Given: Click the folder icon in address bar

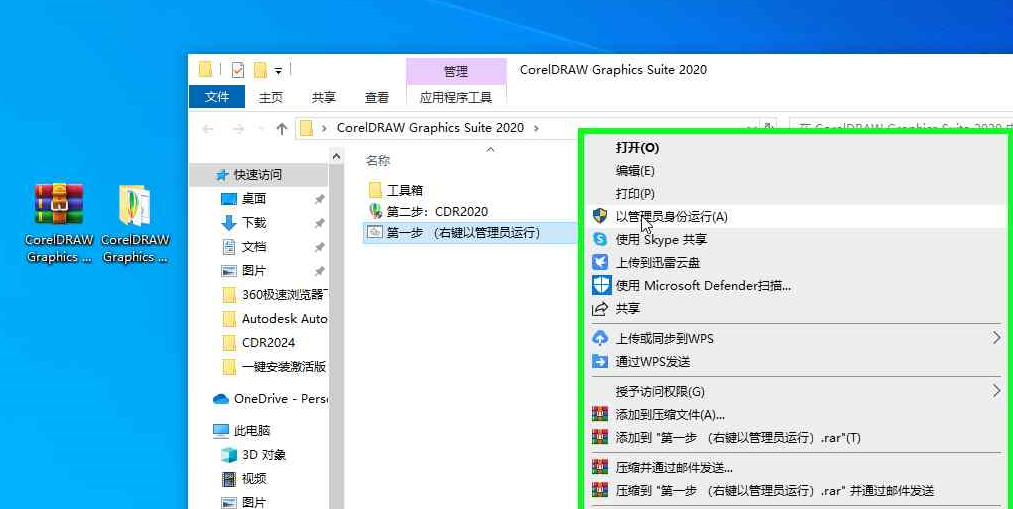Looking at the screenshot, I should (x=306, y=128).
